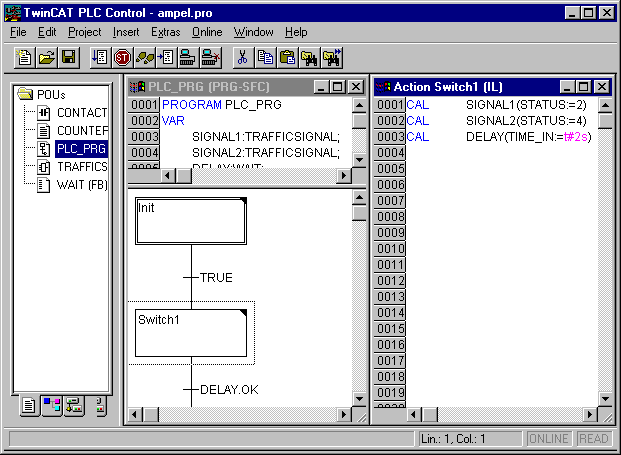
Task: Click the DELAY.OK transition condition
Action: [229, 390]
